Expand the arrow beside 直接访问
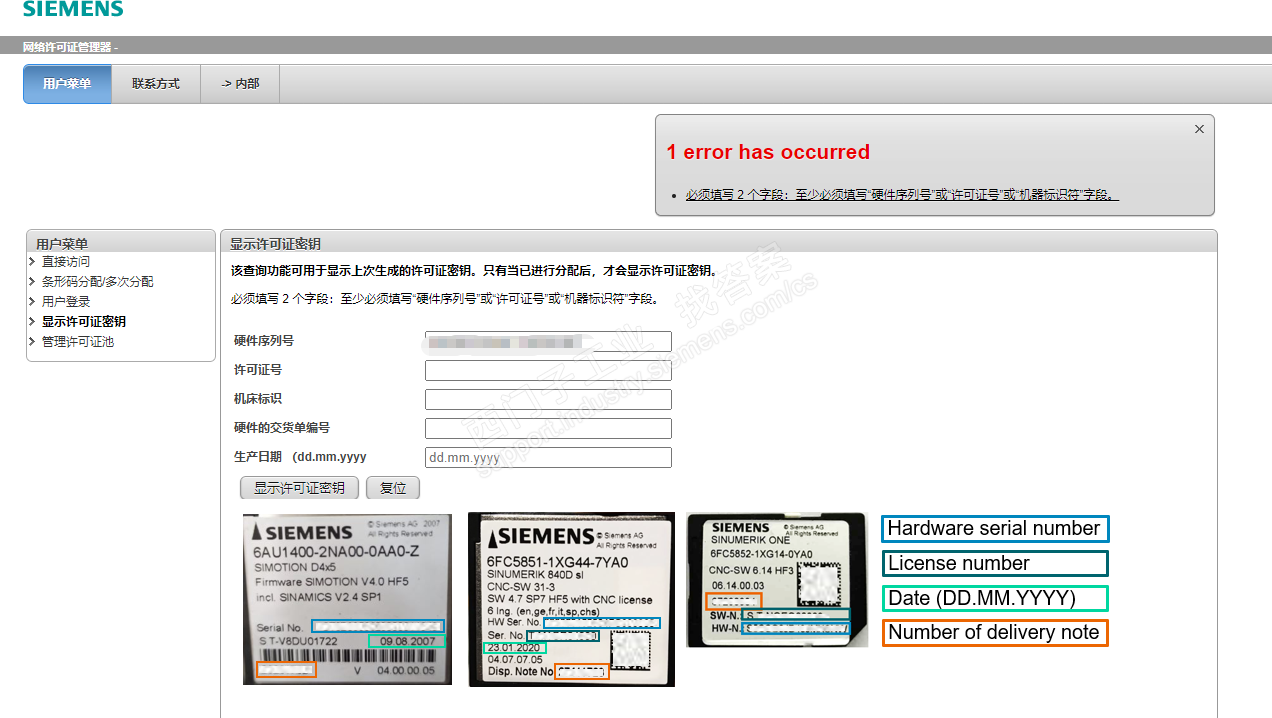 [x=32, y=262]
